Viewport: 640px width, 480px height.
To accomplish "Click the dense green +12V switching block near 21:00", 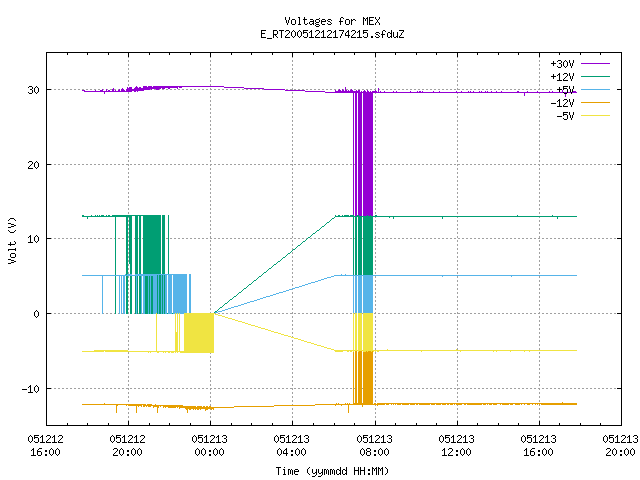I will click(152, 245).
